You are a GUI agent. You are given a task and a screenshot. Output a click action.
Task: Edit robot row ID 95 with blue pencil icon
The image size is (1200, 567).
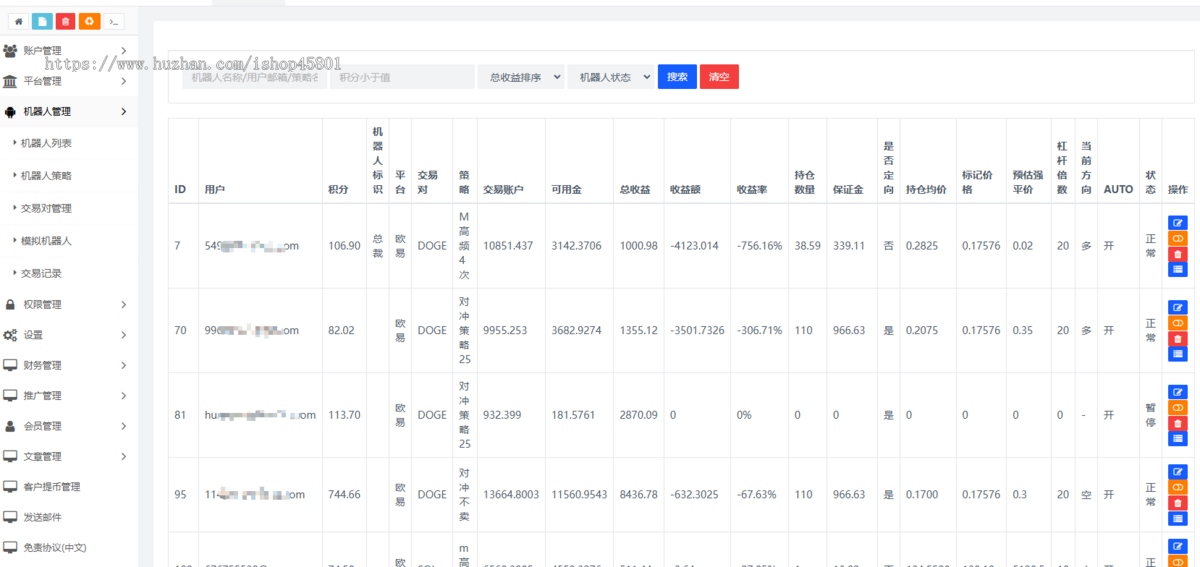point(1177,471)
